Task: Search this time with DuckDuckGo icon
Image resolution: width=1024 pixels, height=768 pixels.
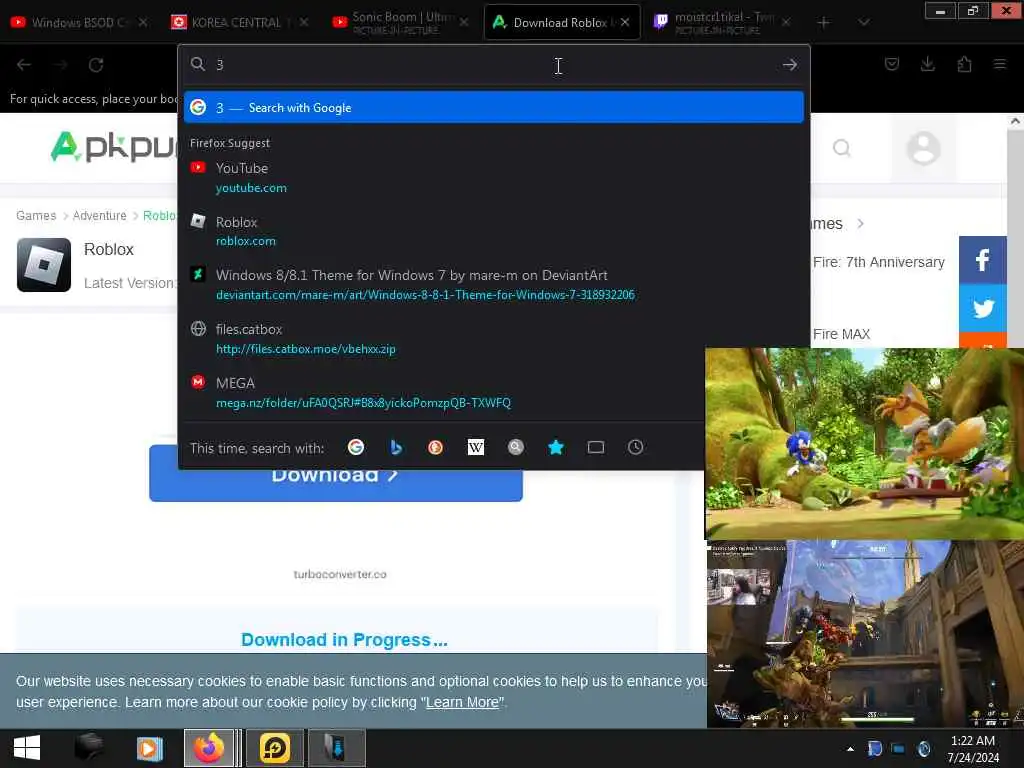Action: click(436, 447)
